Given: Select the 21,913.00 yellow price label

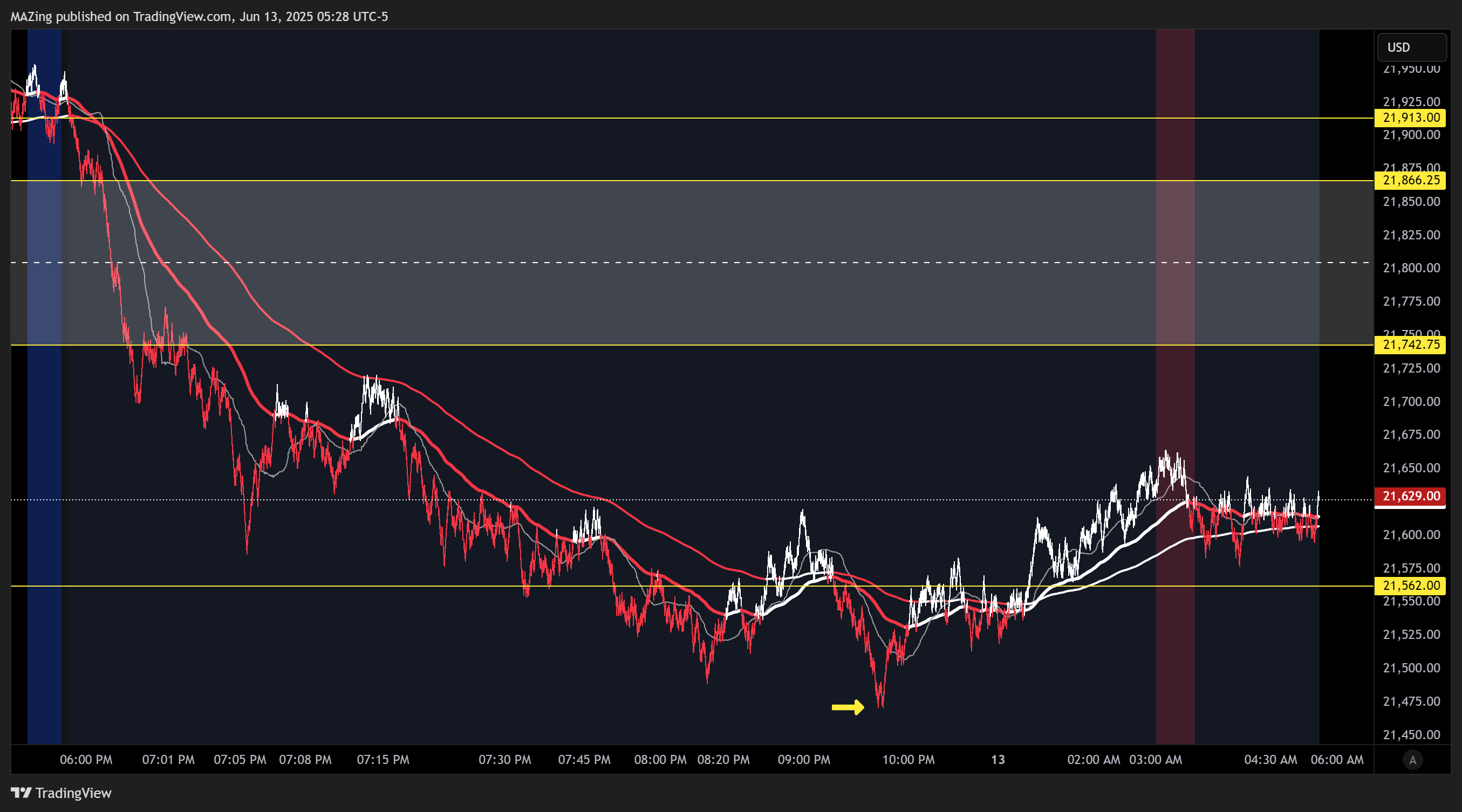Looking at the screenshot, I should (1410, 118).
